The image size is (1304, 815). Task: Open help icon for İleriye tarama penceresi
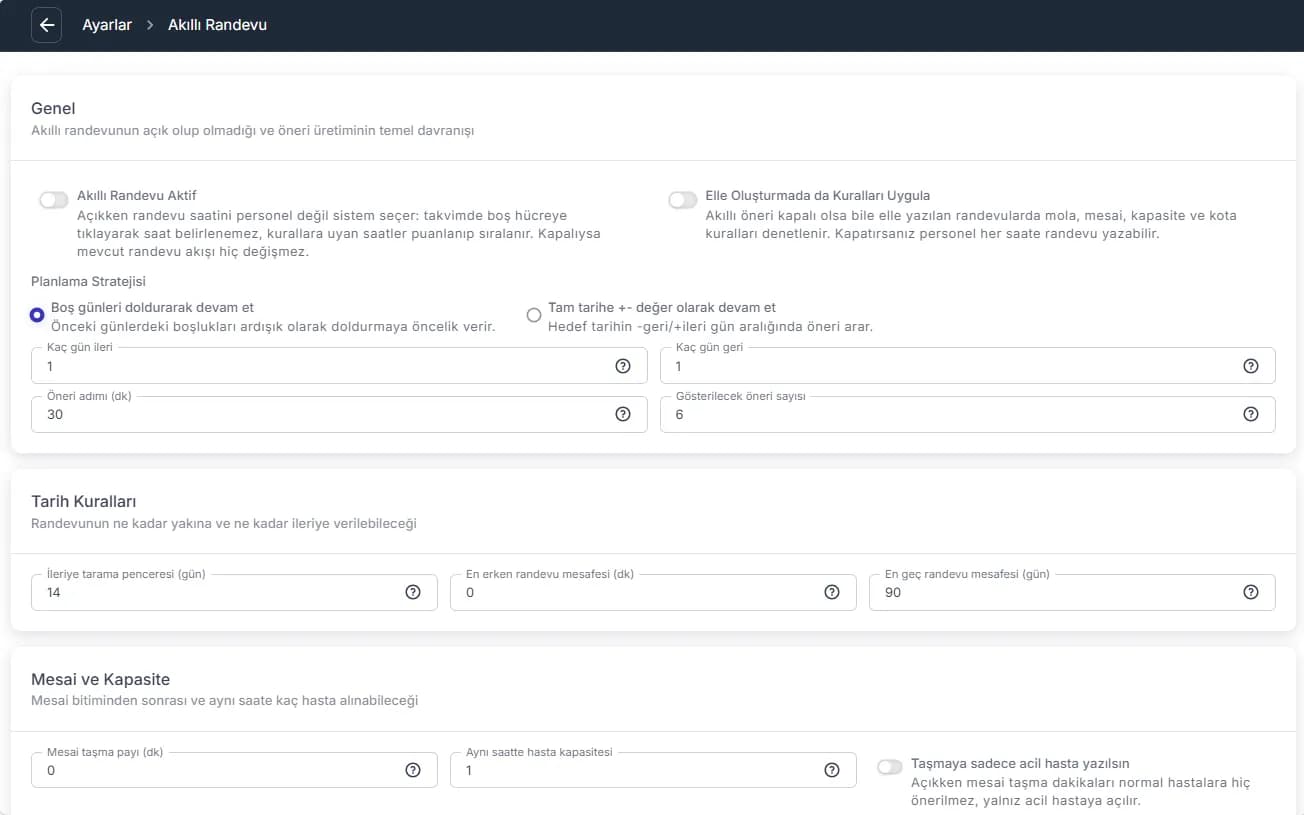point(413,592)
